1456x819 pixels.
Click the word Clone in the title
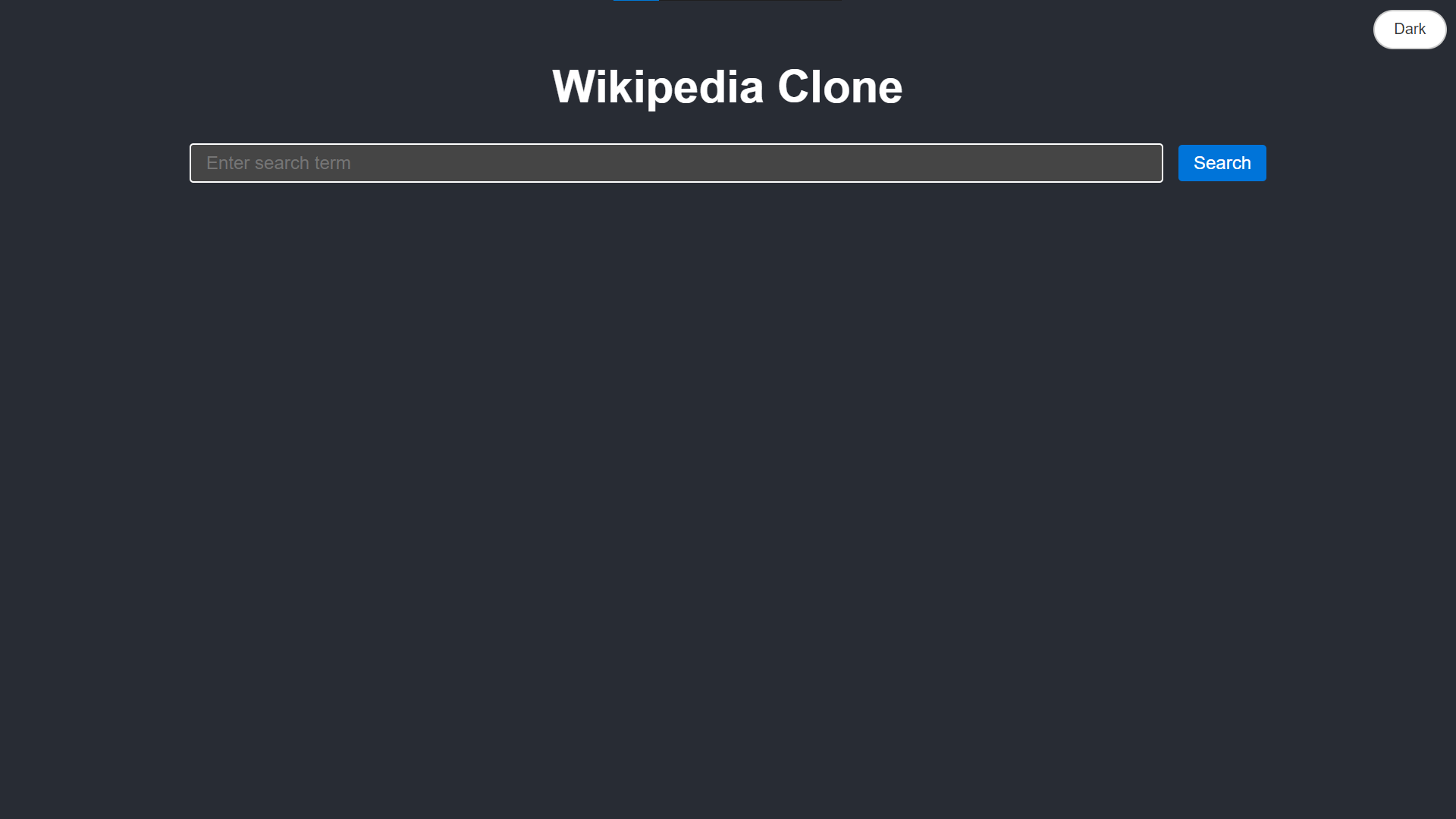[840, 86]
